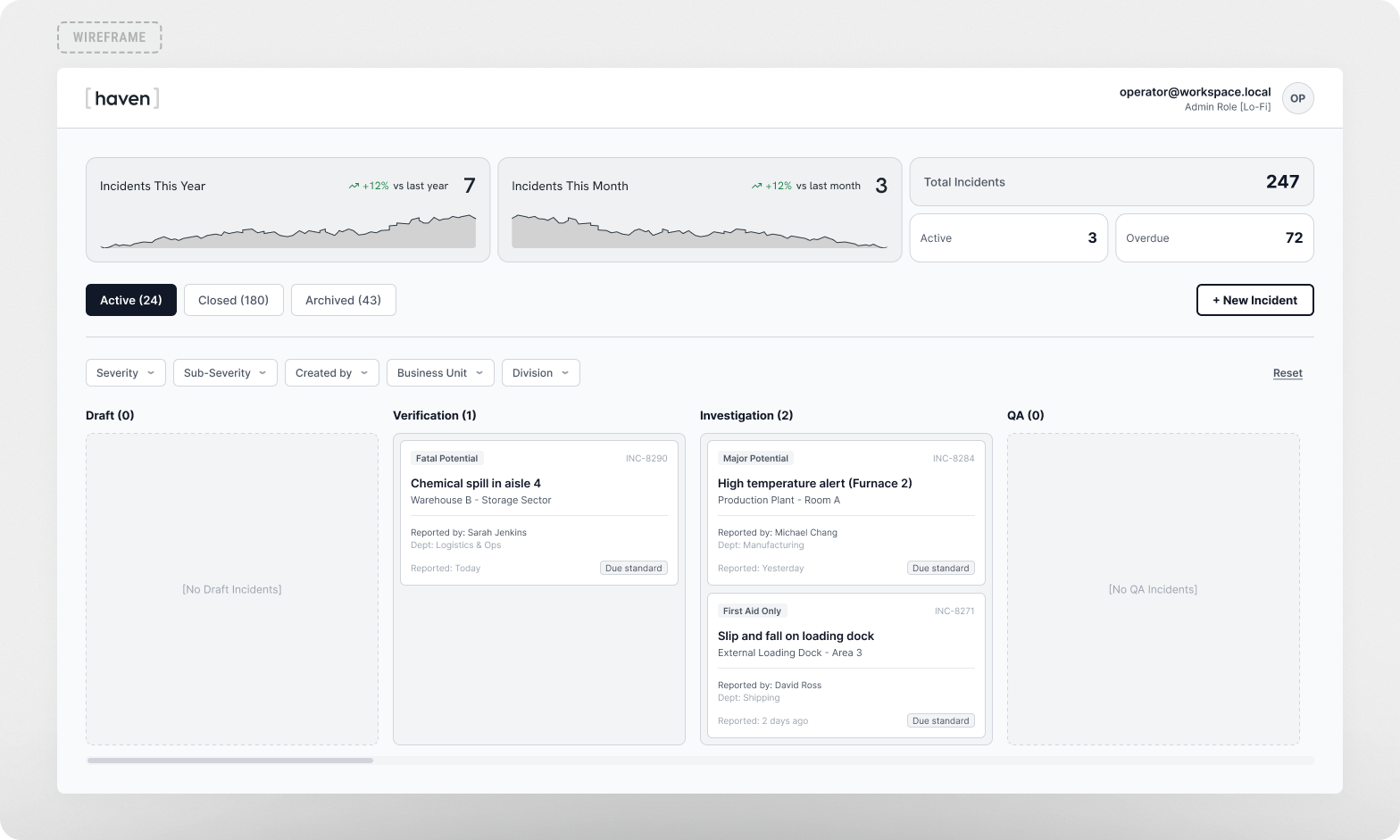Click incident ID INC-8284

click(954, 458)
